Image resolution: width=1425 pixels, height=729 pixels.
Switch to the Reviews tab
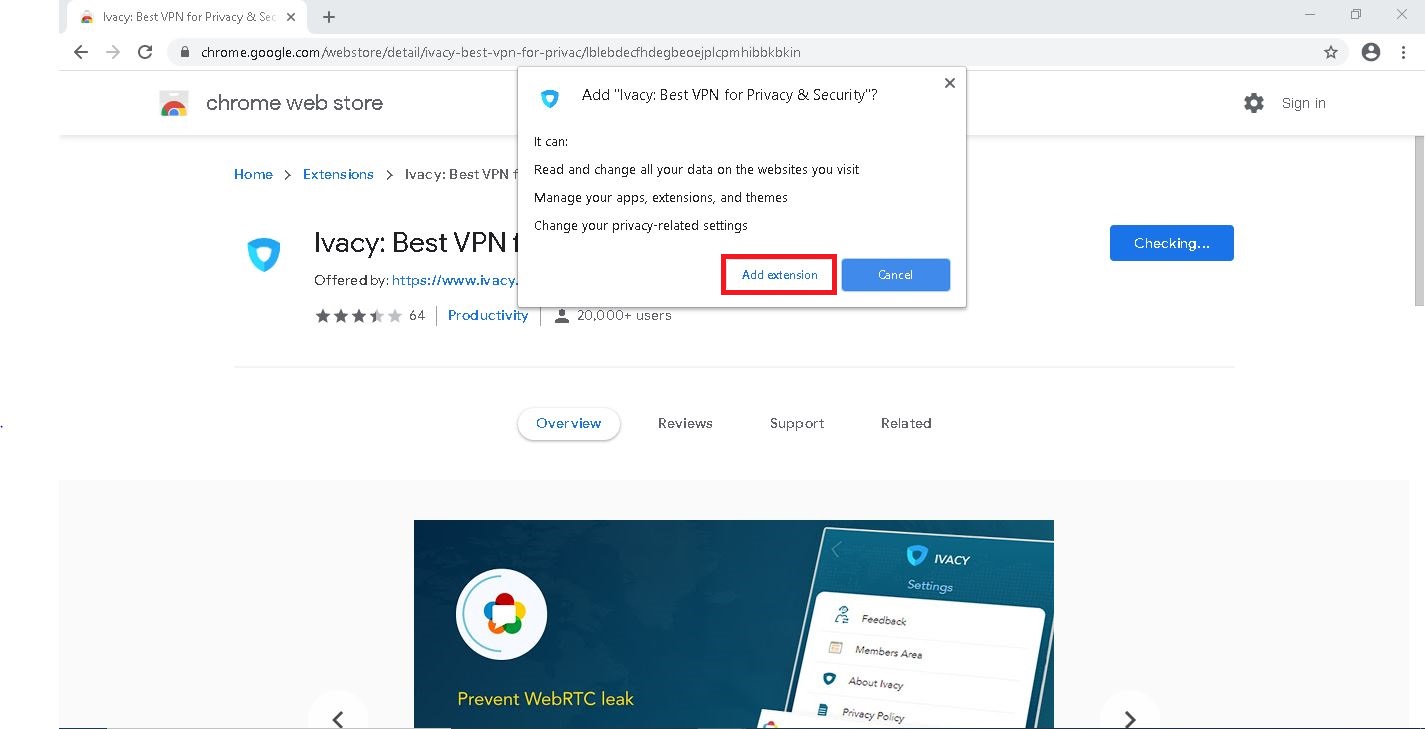coord(685,424)
